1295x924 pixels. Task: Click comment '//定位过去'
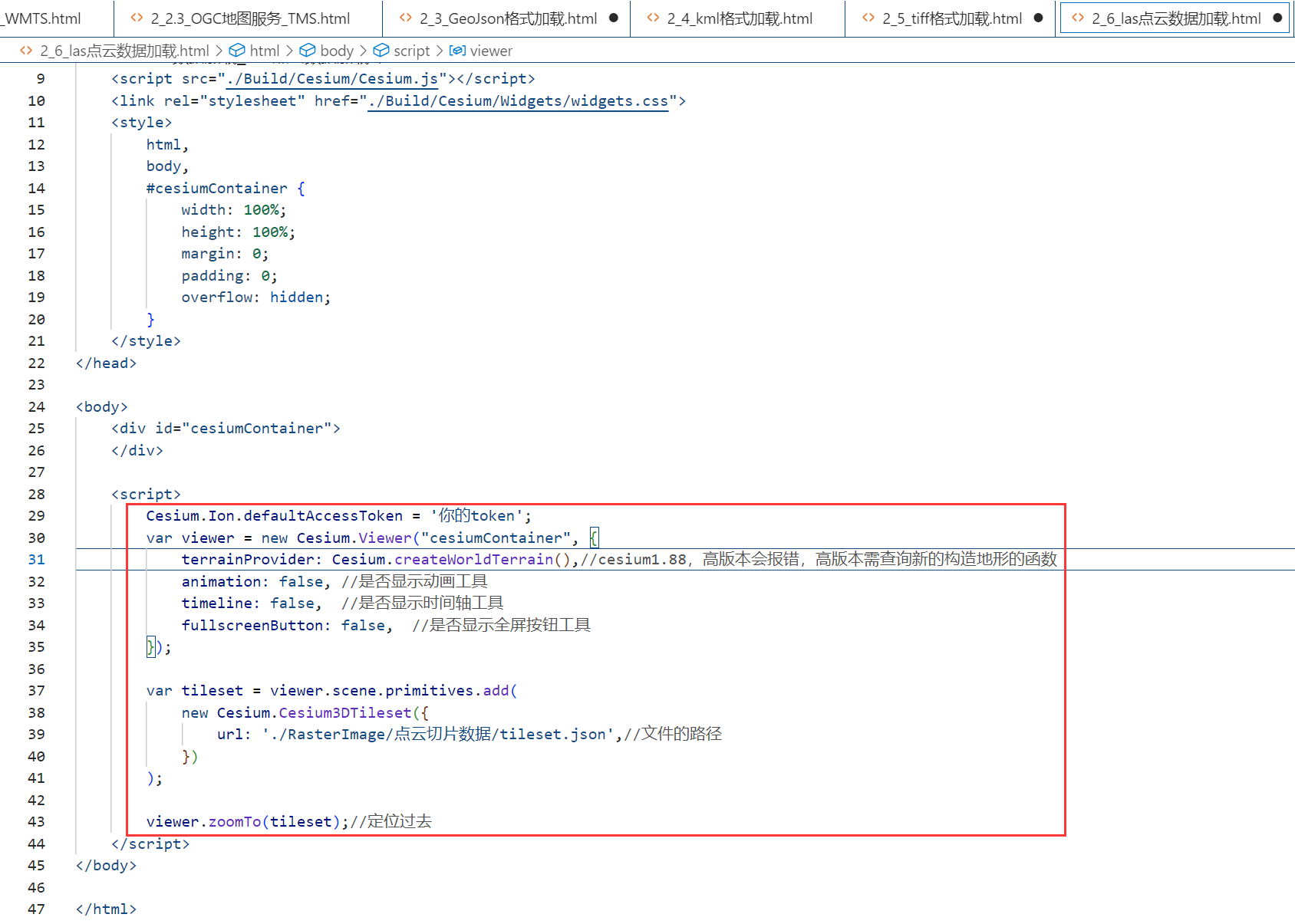click(x=390, y=822)
